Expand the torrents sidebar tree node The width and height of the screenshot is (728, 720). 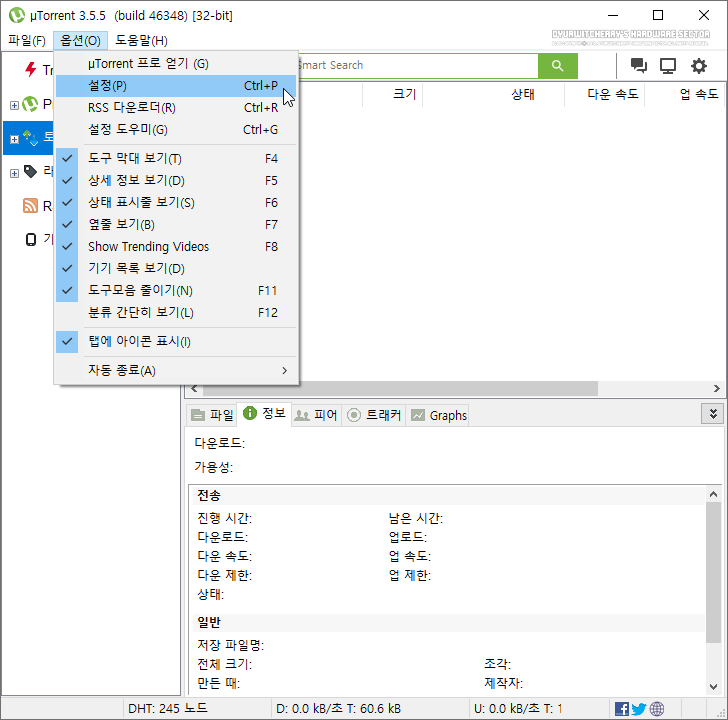tap(14, 139)
